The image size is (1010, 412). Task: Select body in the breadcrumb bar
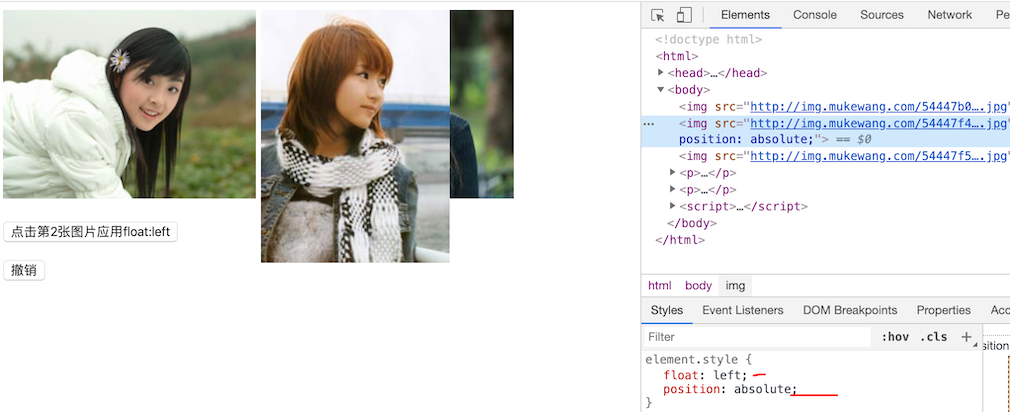698,285
